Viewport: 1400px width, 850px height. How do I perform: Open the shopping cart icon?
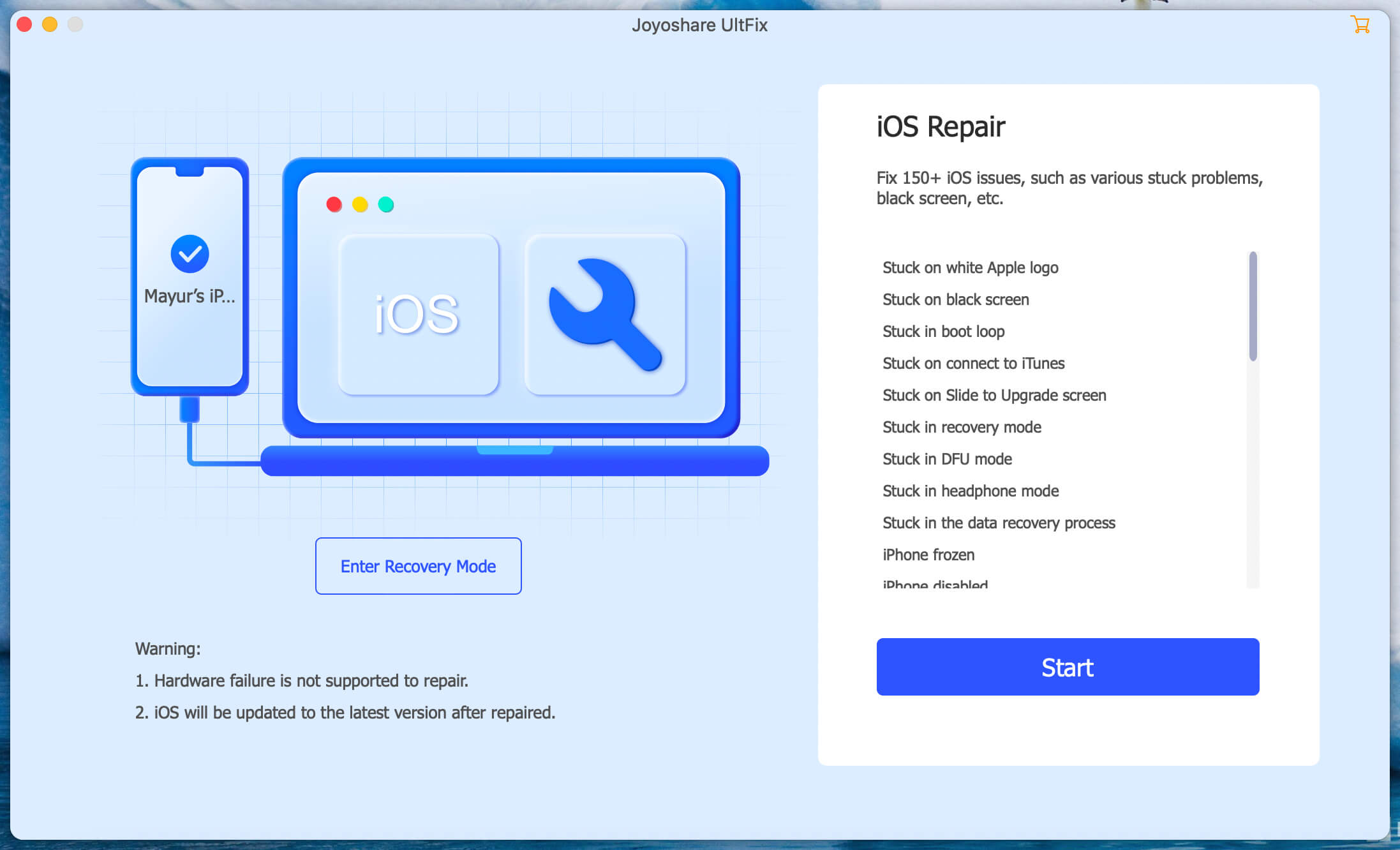tap(1360, 25)
